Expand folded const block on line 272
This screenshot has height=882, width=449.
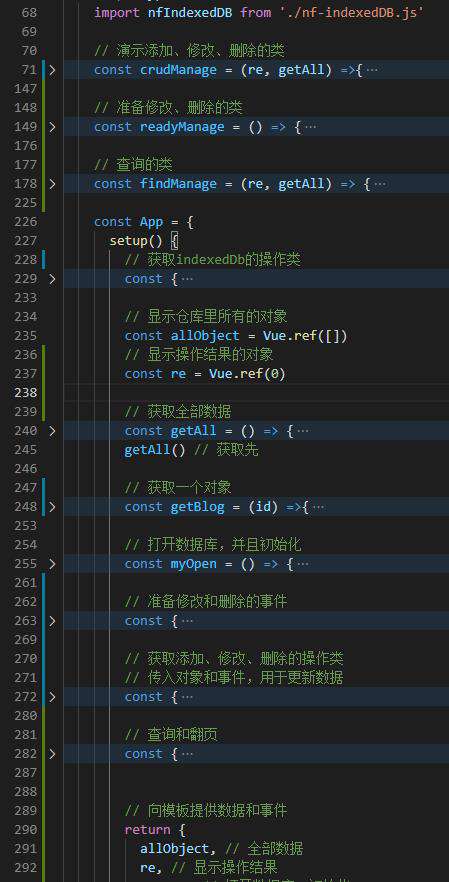52,697
